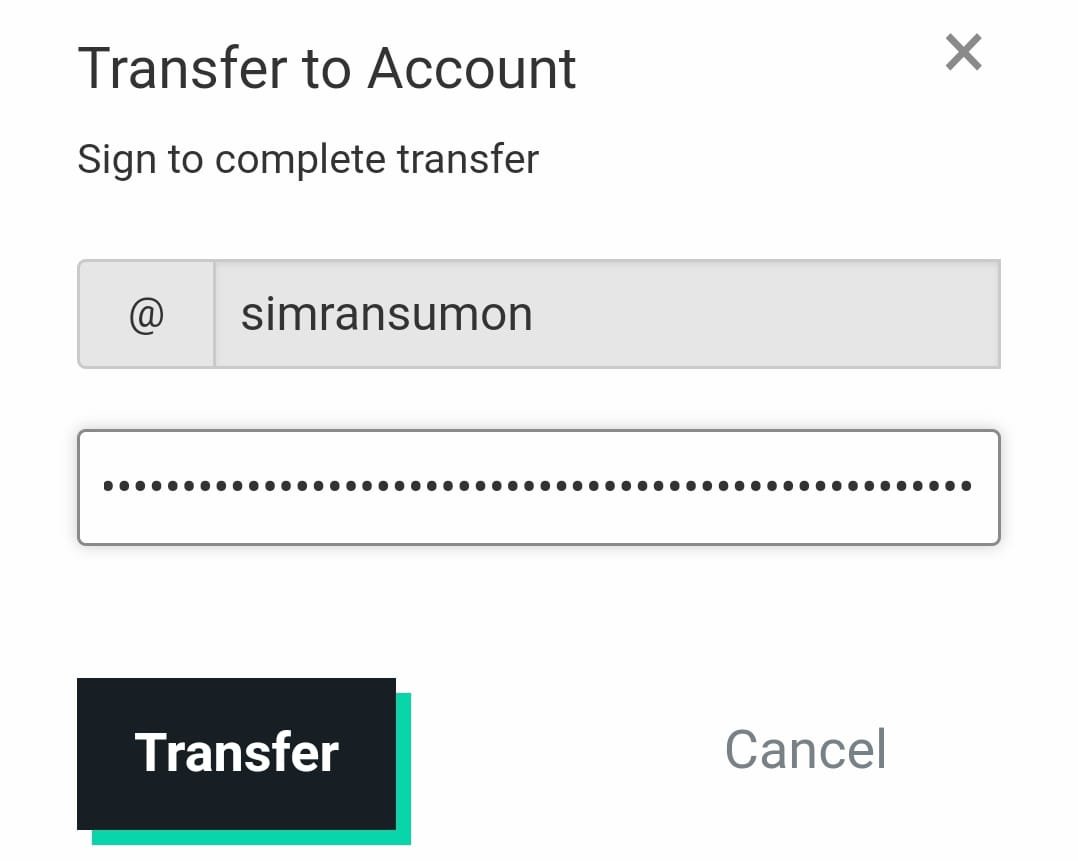Tap the gray at-sign account prefix

coord(146,314)
